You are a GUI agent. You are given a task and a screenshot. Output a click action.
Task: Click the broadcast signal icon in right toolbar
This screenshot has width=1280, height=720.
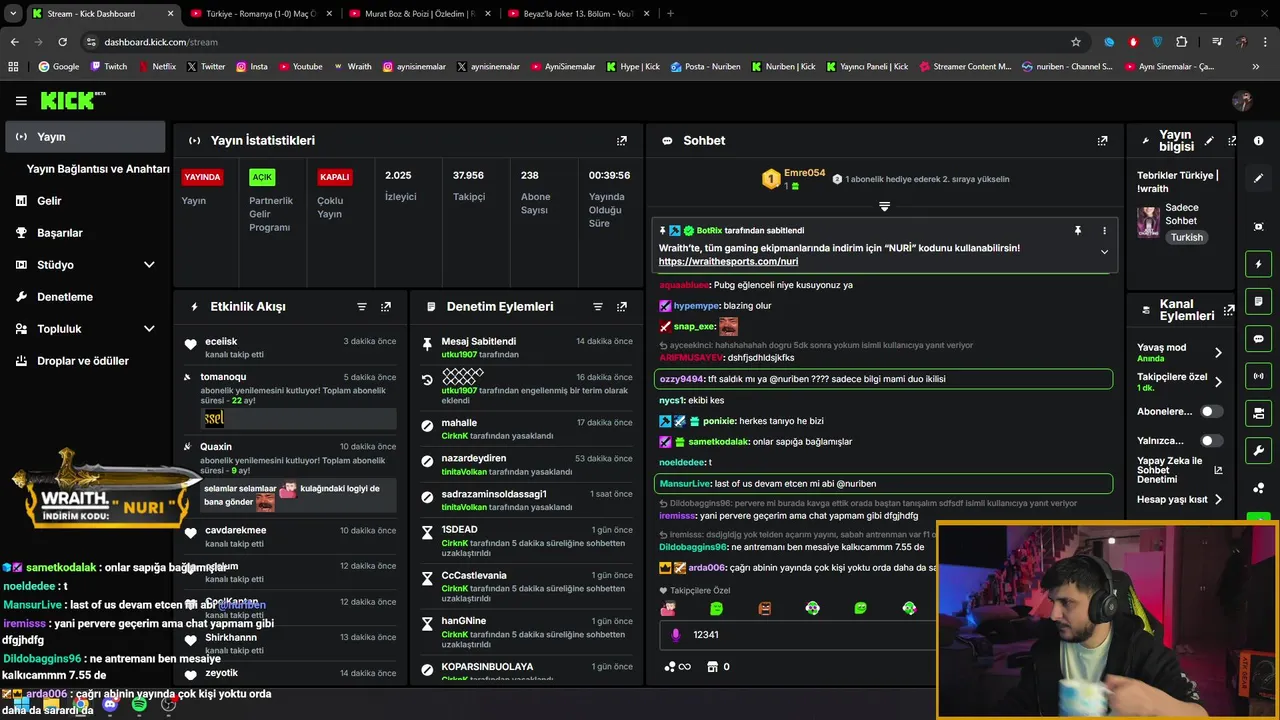pyautogui.click(x=1259, y=376)
